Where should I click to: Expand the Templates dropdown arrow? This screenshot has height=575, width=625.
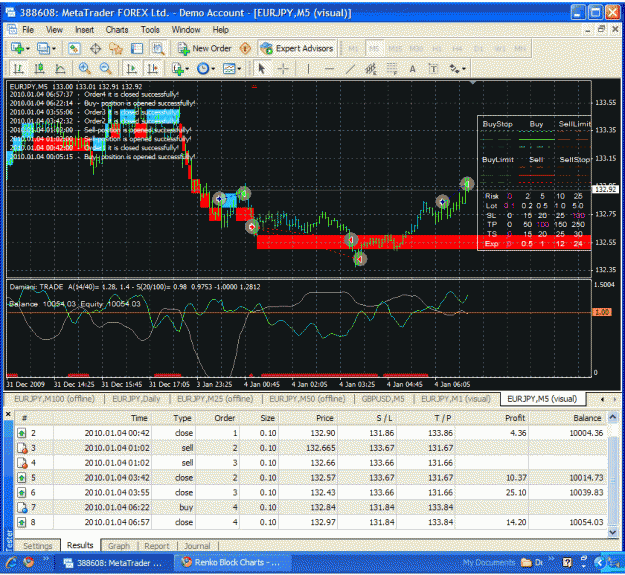[x=239, y=69]
